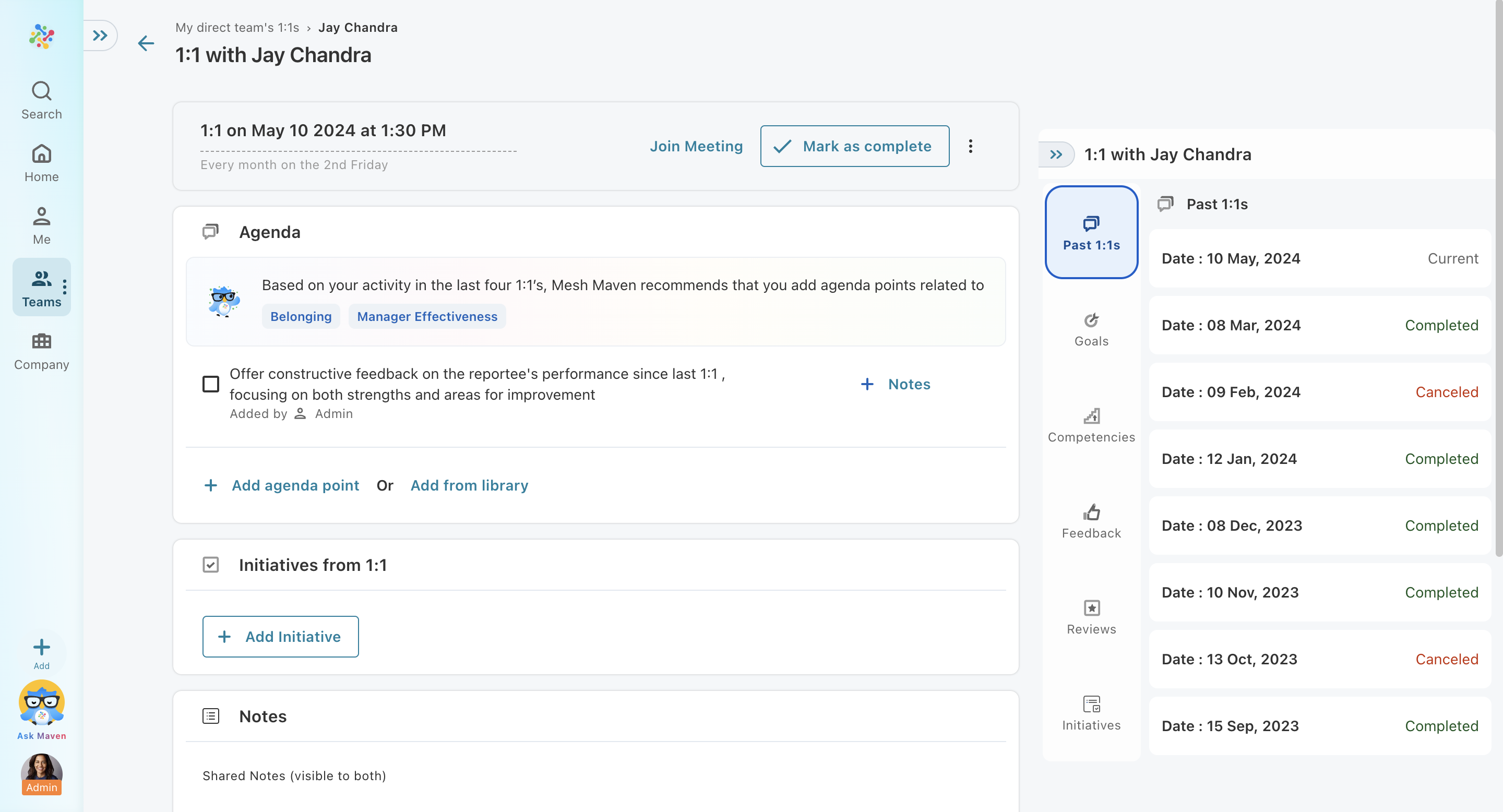Open Teams three-dot submenu
The width and height of the screenshot is (1503, 812).
click(64, 286)
